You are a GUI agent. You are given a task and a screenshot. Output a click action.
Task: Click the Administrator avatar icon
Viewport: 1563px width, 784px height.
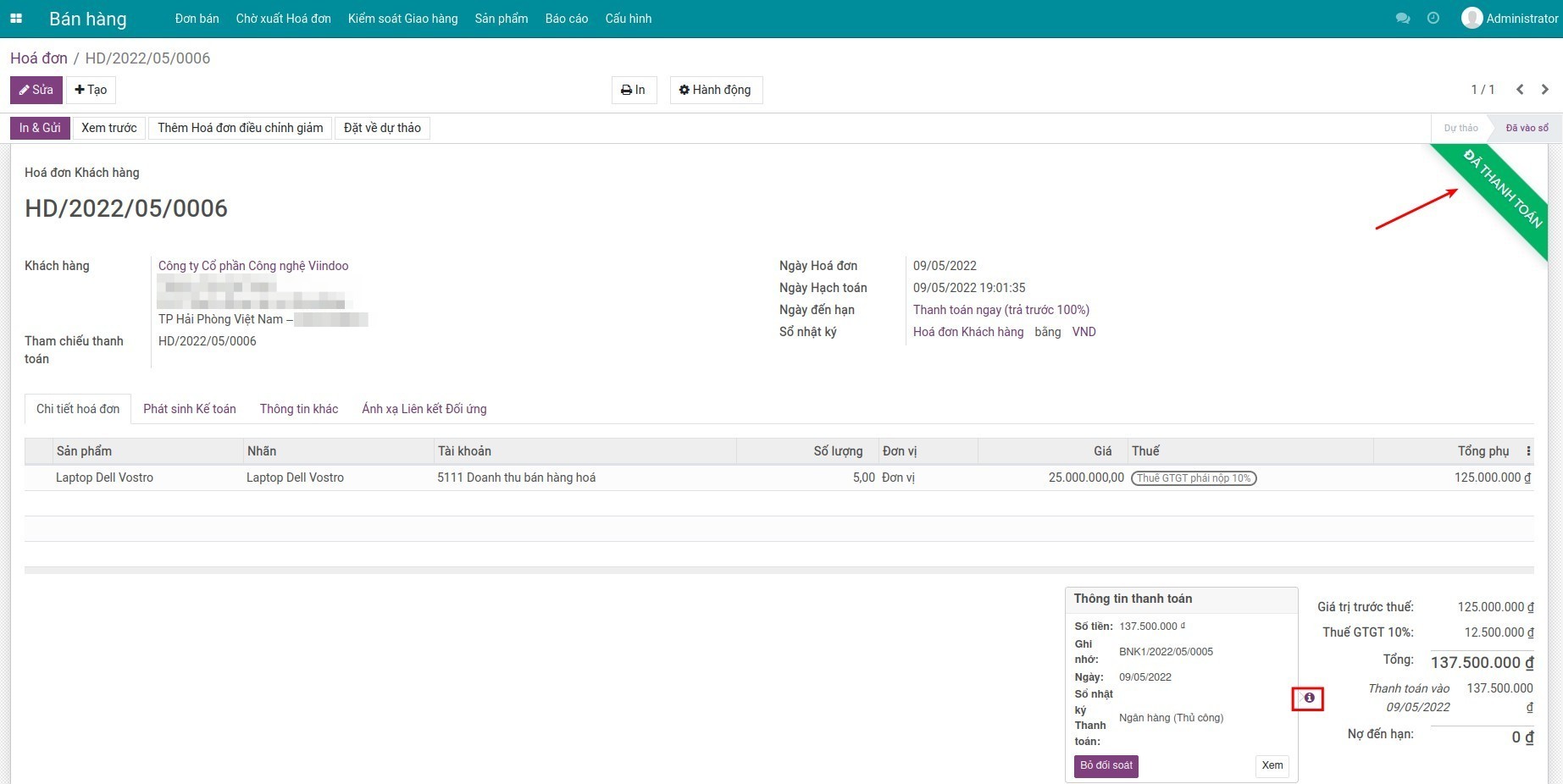(x=1472, y=18)
